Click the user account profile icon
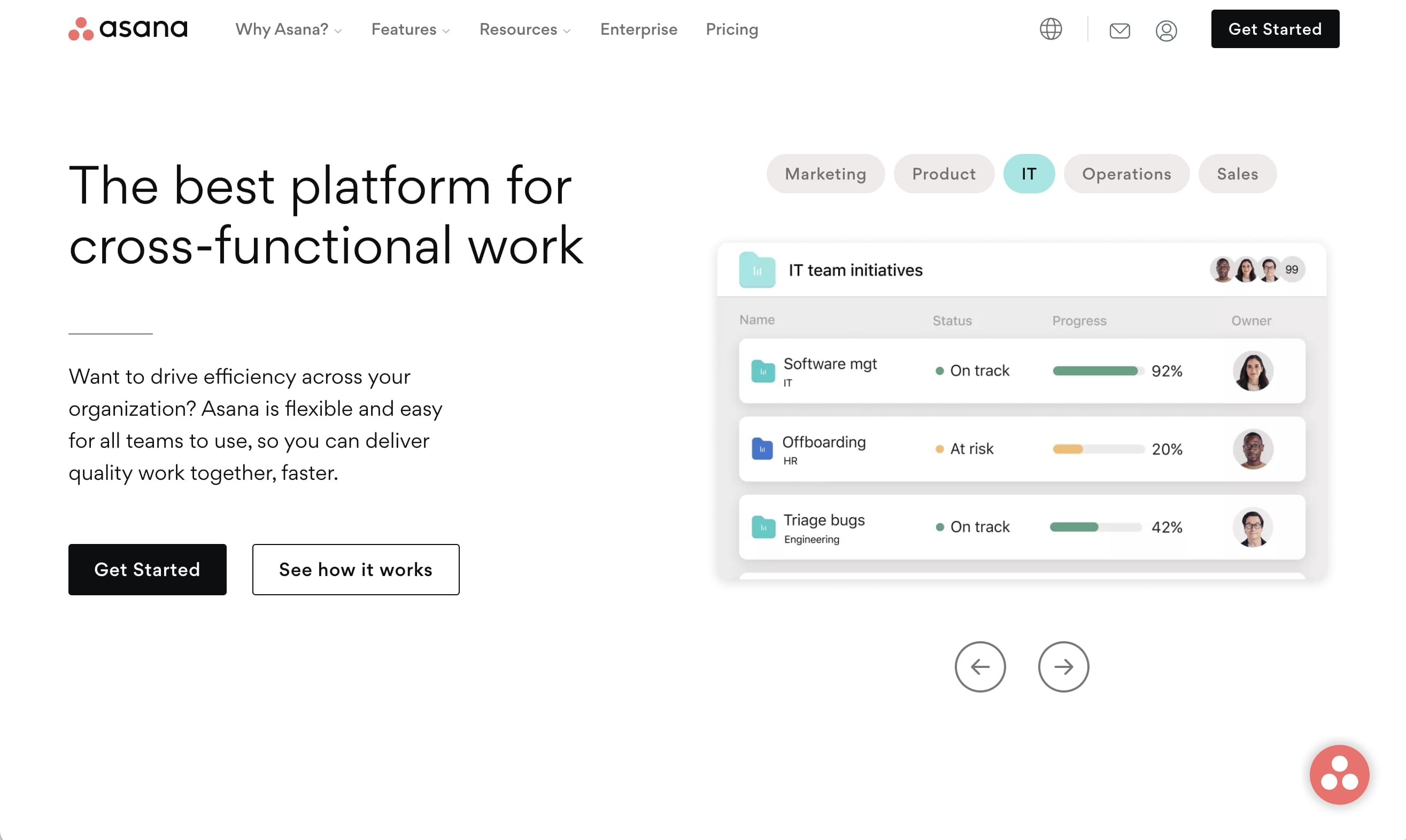 [1167, 29]
